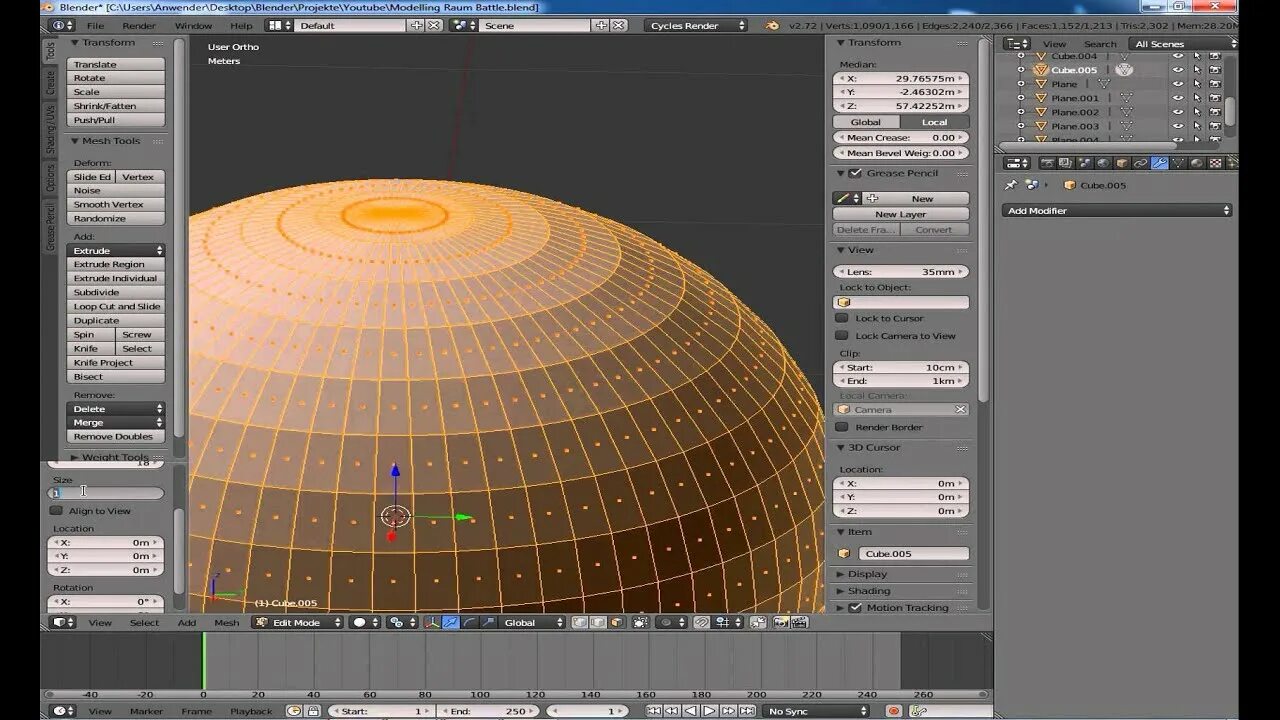Enable the Align to View checkbox

tap(57, 511)
